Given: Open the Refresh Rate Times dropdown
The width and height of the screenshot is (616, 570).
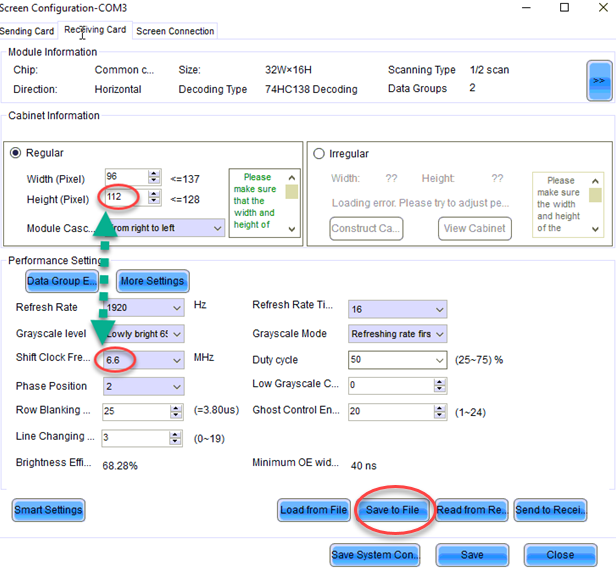Looking at the screenshot, I should click(397, 310).
